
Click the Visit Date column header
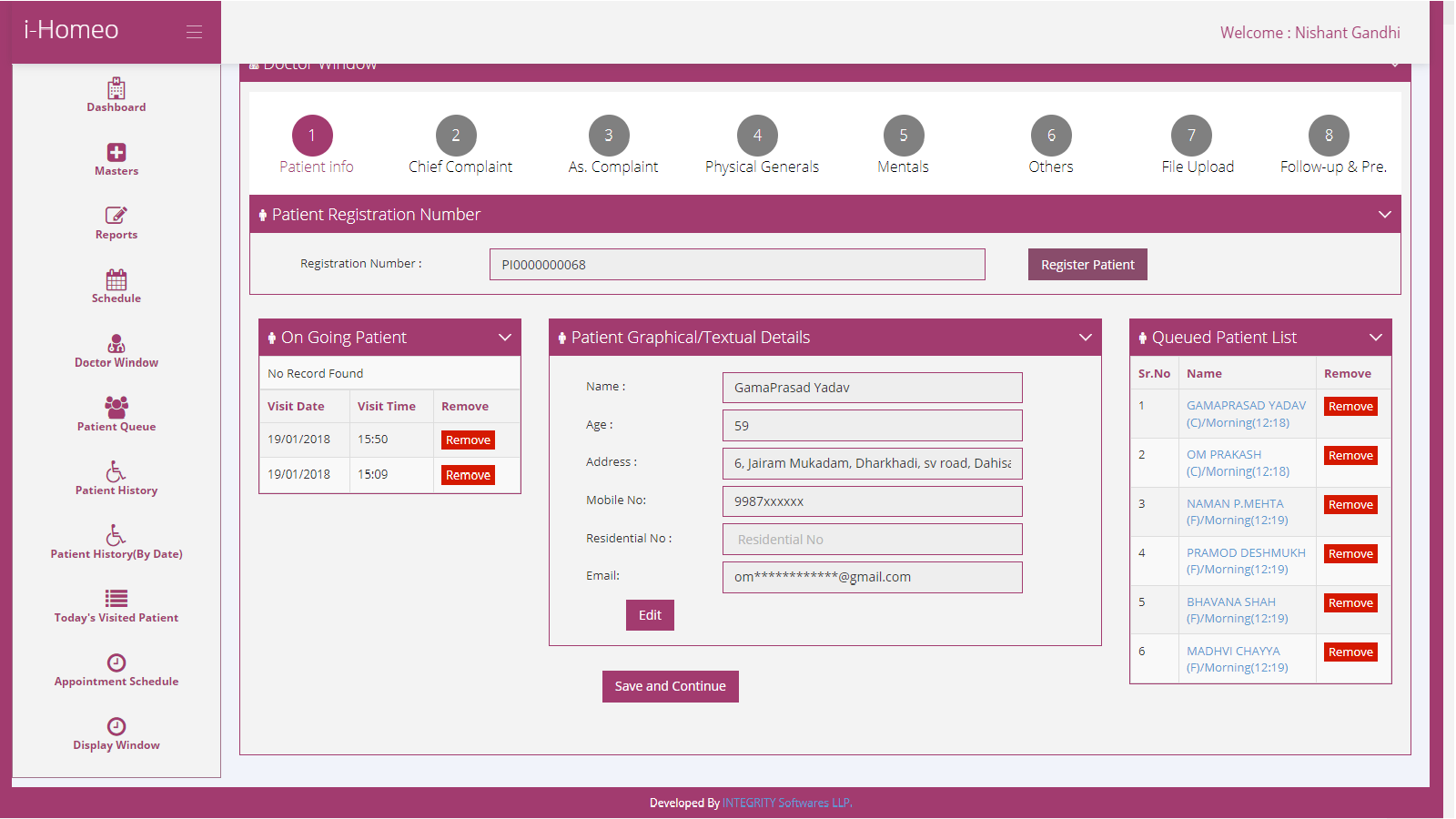[x=296, y=407]
